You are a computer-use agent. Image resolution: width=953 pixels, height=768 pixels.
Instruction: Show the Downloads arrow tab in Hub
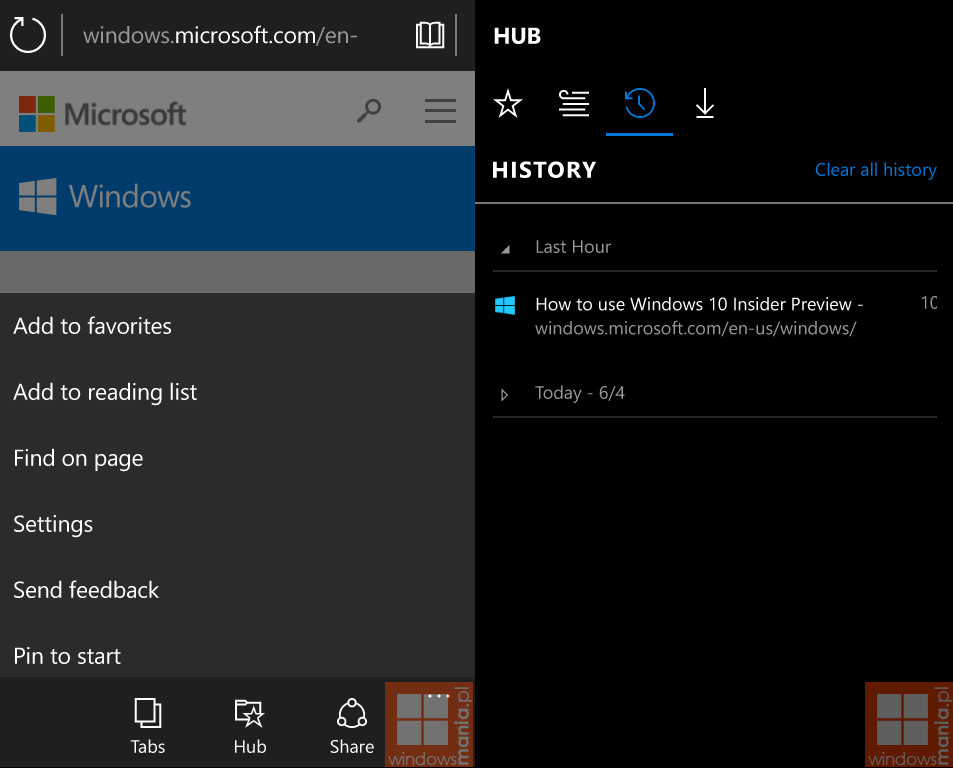705,103
